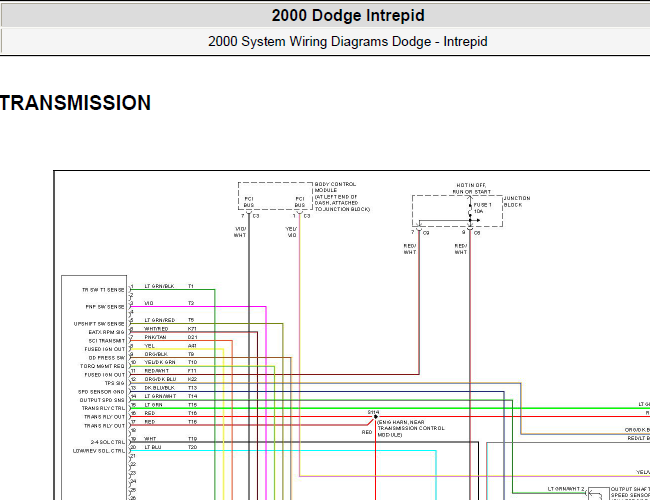The image size is (650, 500).
Task: Click the "BODY CONTROL MODULE" label
Action: (335, 187)
